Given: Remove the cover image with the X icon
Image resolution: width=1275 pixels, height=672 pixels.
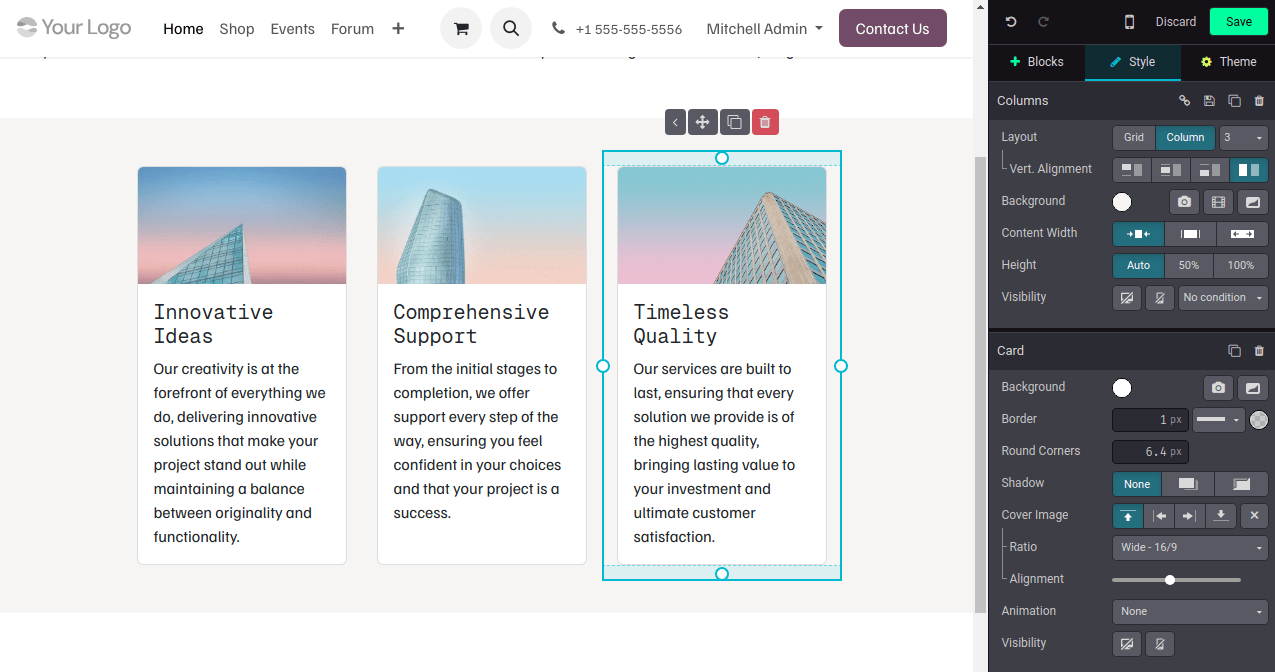Looking at the screenshot, I should 1254,515.
